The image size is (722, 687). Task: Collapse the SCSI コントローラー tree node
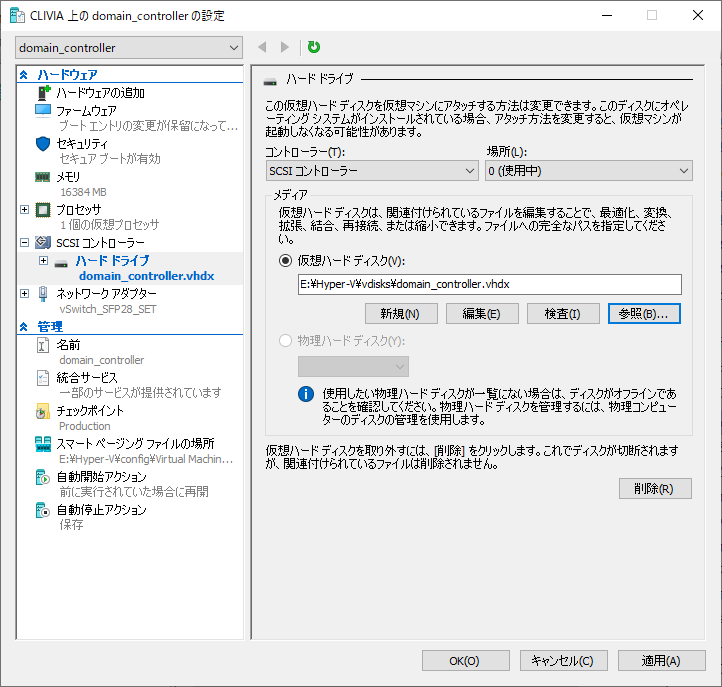[x=25, y=242]
